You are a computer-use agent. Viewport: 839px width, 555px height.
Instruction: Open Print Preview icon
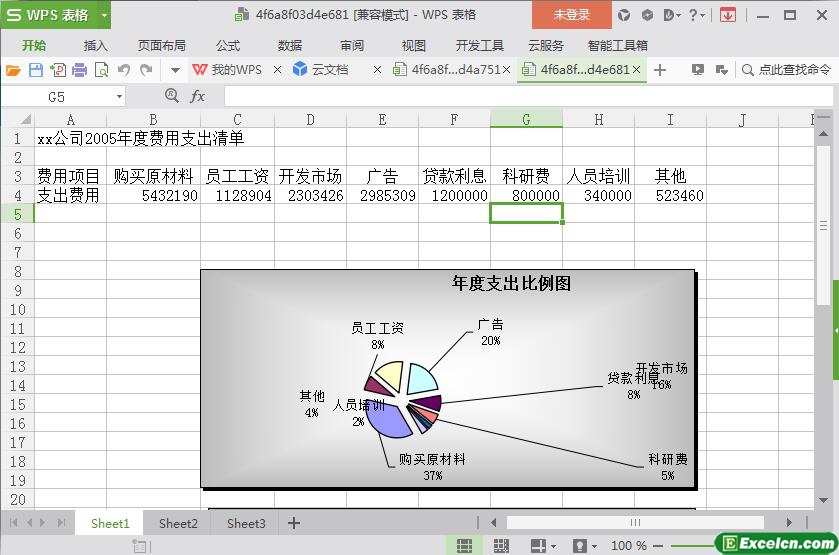click(101, 70)
